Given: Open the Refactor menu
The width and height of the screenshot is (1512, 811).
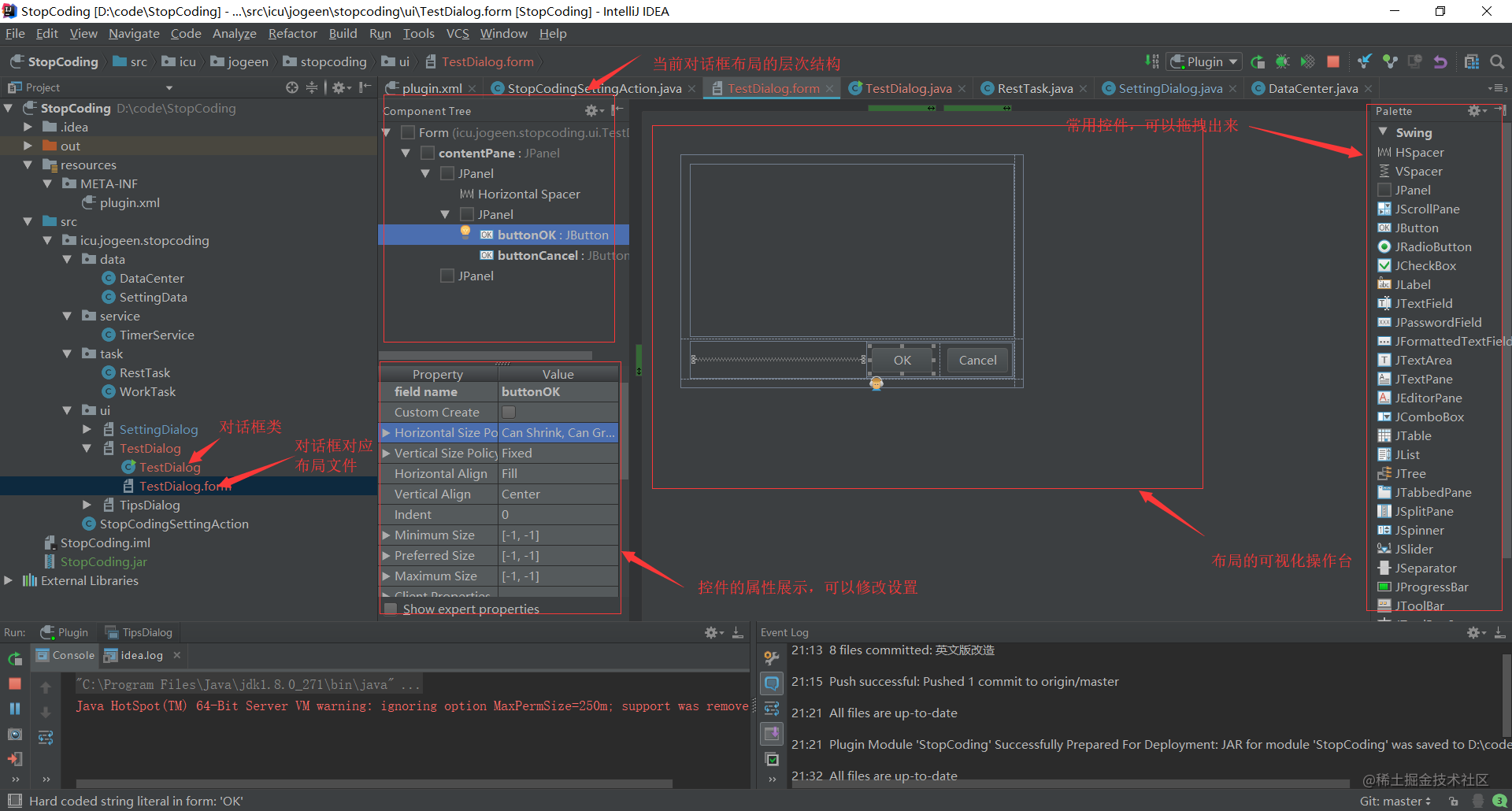Looking at the screenshot, I should (x=292, y=33).
